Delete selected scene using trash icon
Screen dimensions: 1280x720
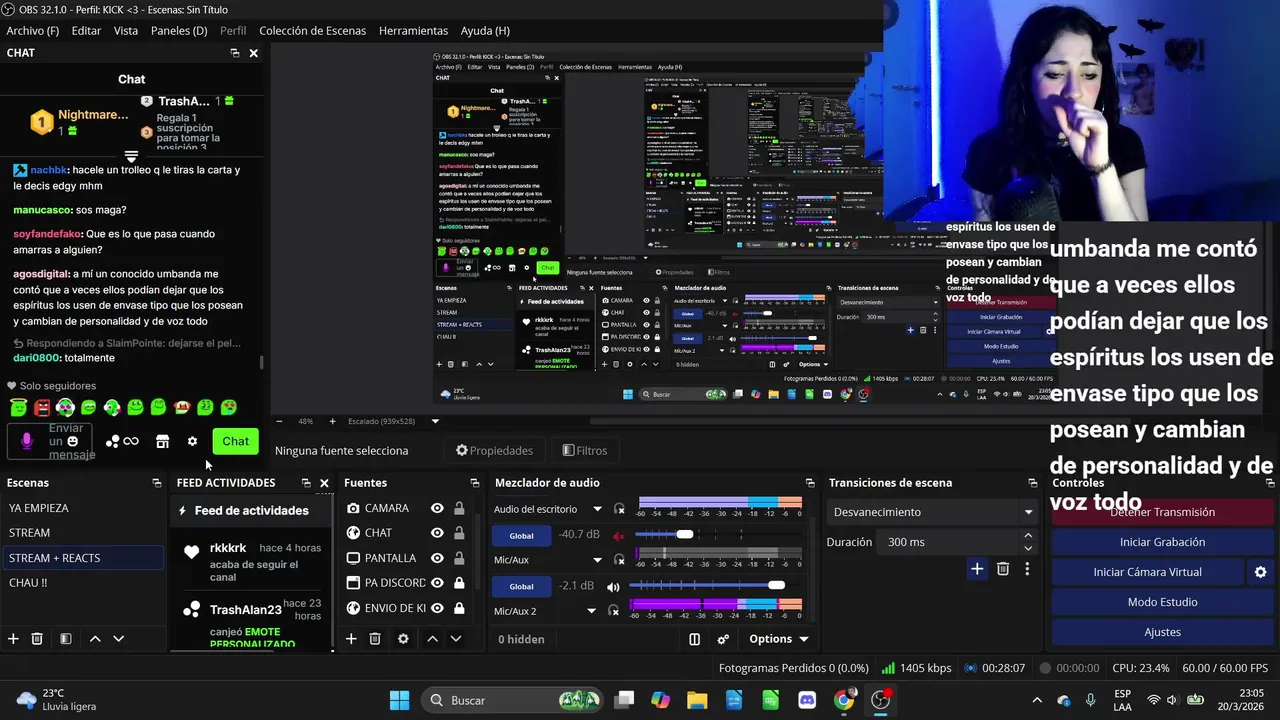[37, 639]
